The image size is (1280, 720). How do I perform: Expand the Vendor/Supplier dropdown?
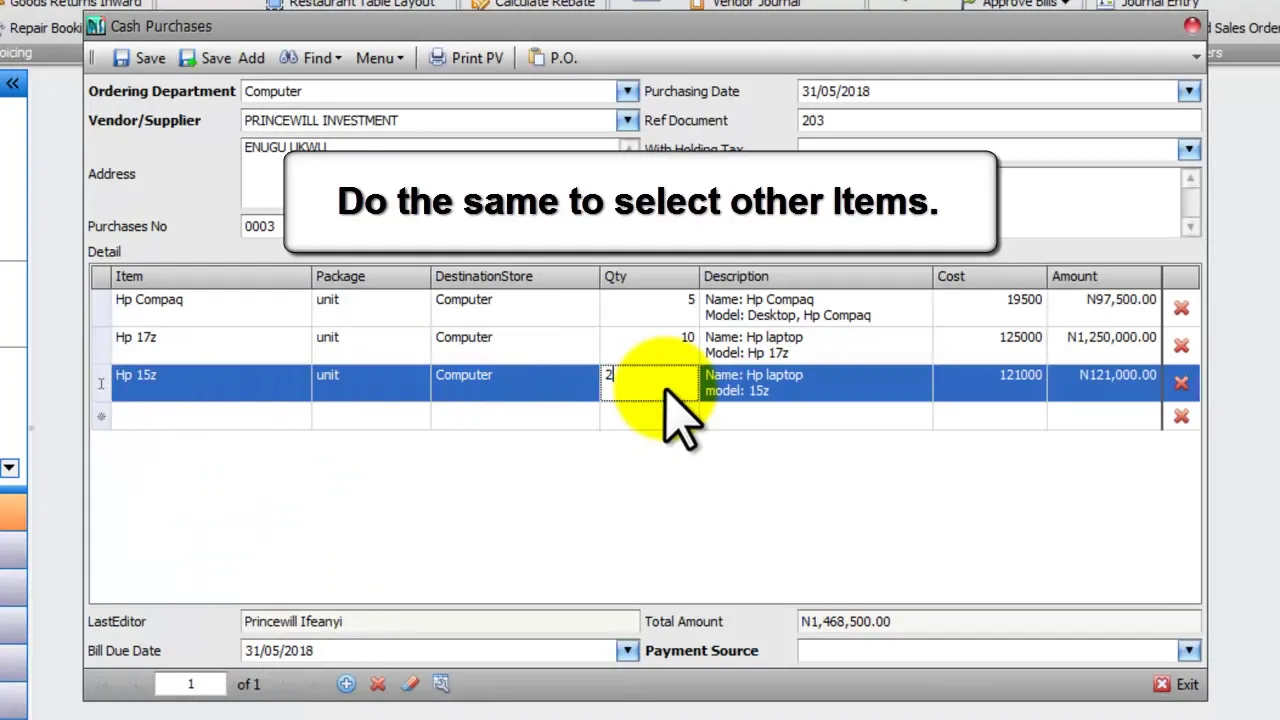[x=627, y=120]
